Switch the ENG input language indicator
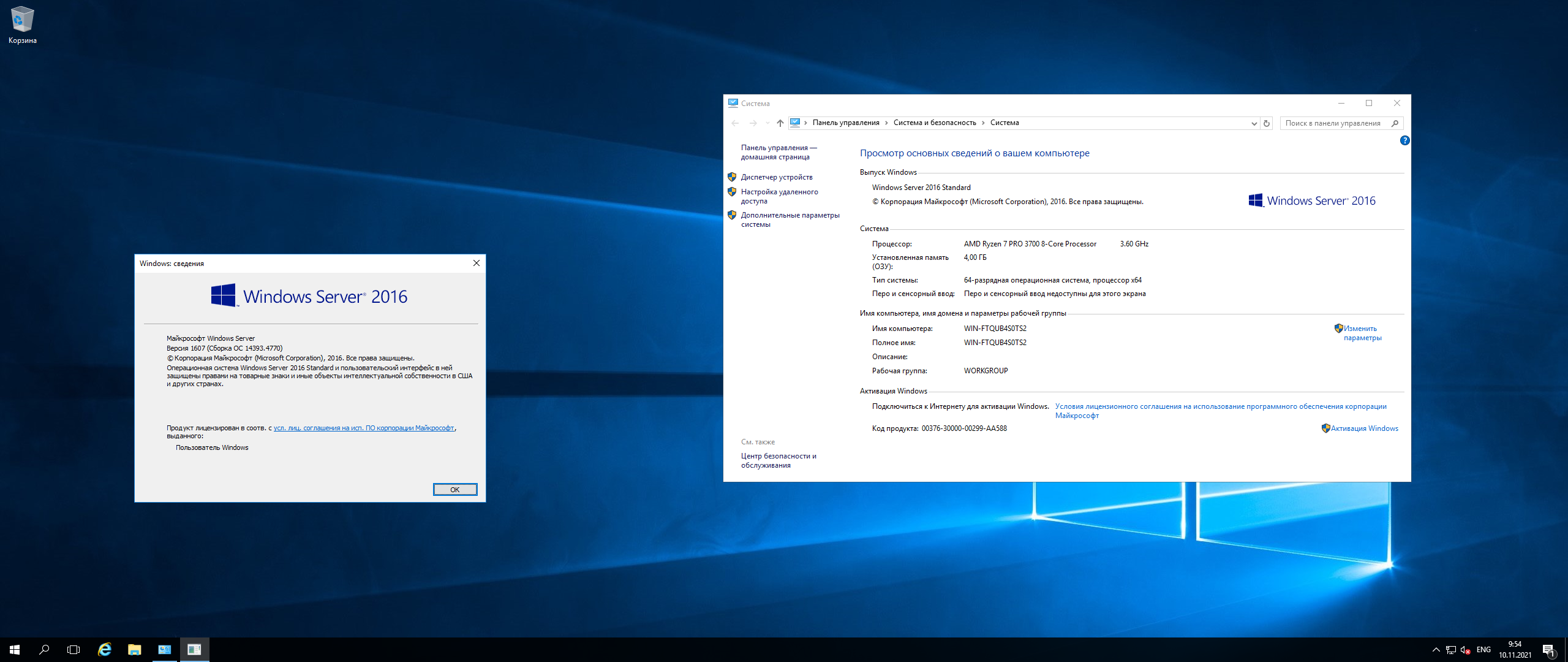 coord(1483,650)
